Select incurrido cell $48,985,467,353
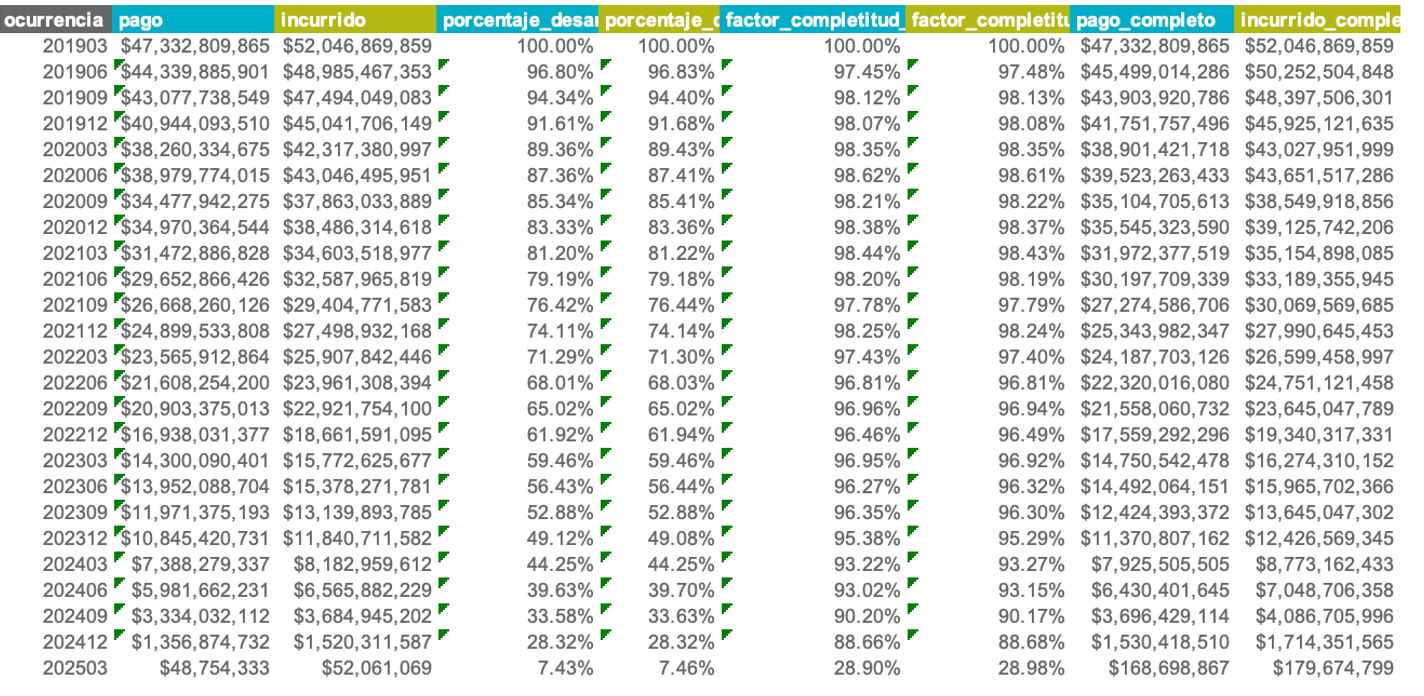The height and width of the screenshot is (696, 1424). click(357, 72)
